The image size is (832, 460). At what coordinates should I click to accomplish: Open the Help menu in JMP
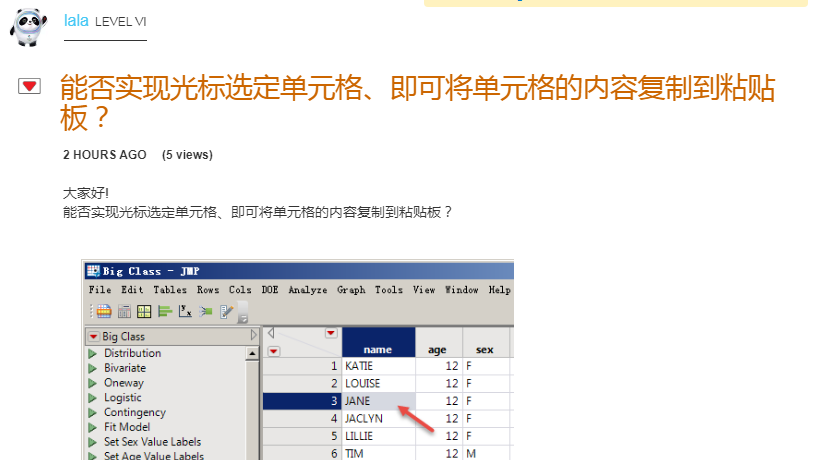500,290
